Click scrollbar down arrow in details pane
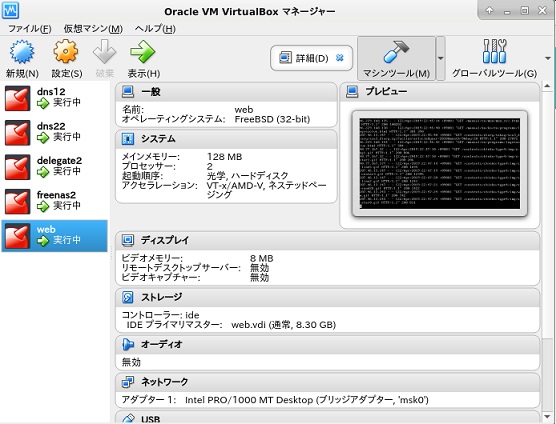 547,416
